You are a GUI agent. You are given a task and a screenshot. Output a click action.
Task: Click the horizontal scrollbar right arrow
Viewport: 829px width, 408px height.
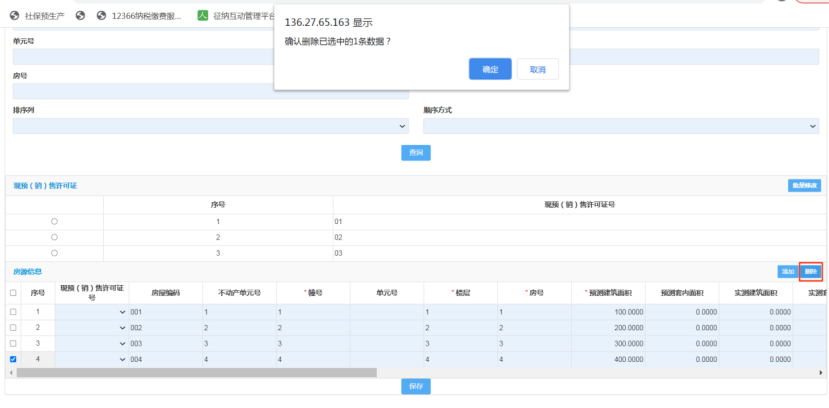pos(822,372)
